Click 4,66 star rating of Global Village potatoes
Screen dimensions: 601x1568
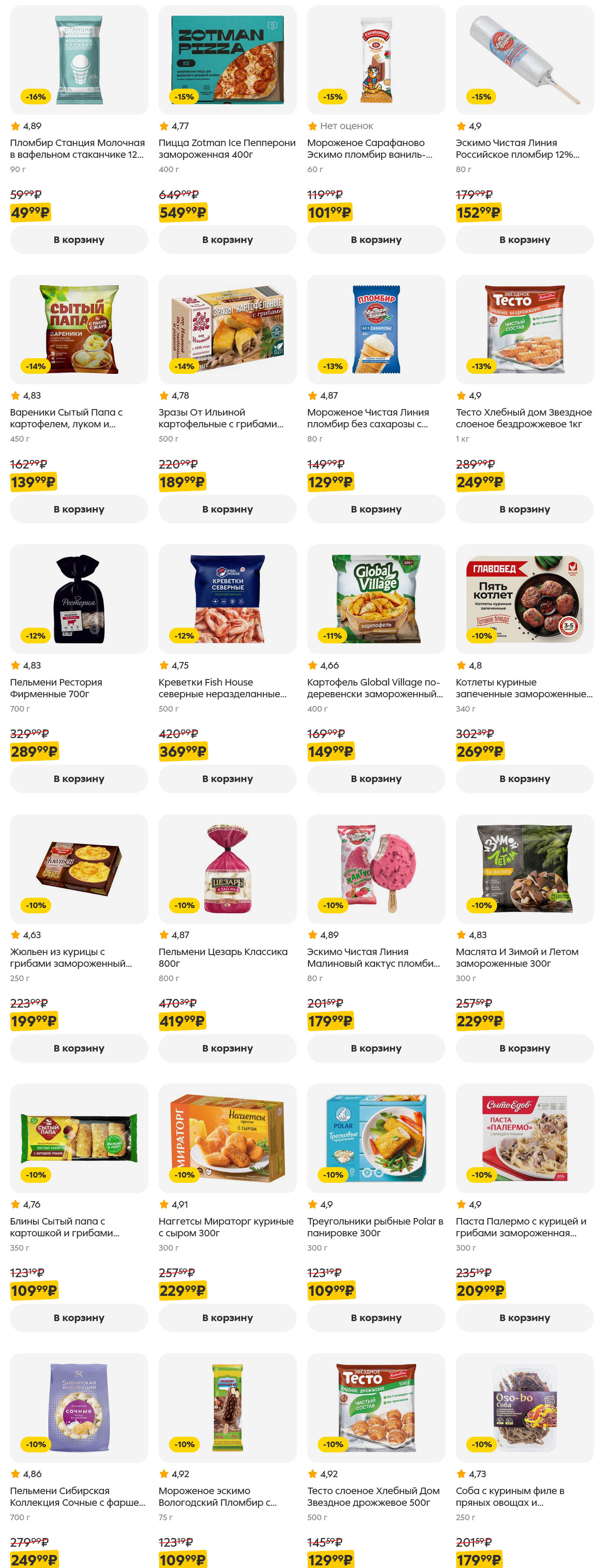(323, 665)
